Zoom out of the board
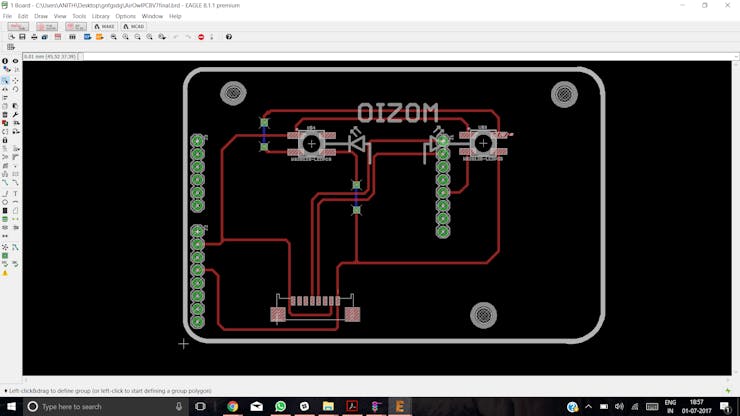 (137, 37)
